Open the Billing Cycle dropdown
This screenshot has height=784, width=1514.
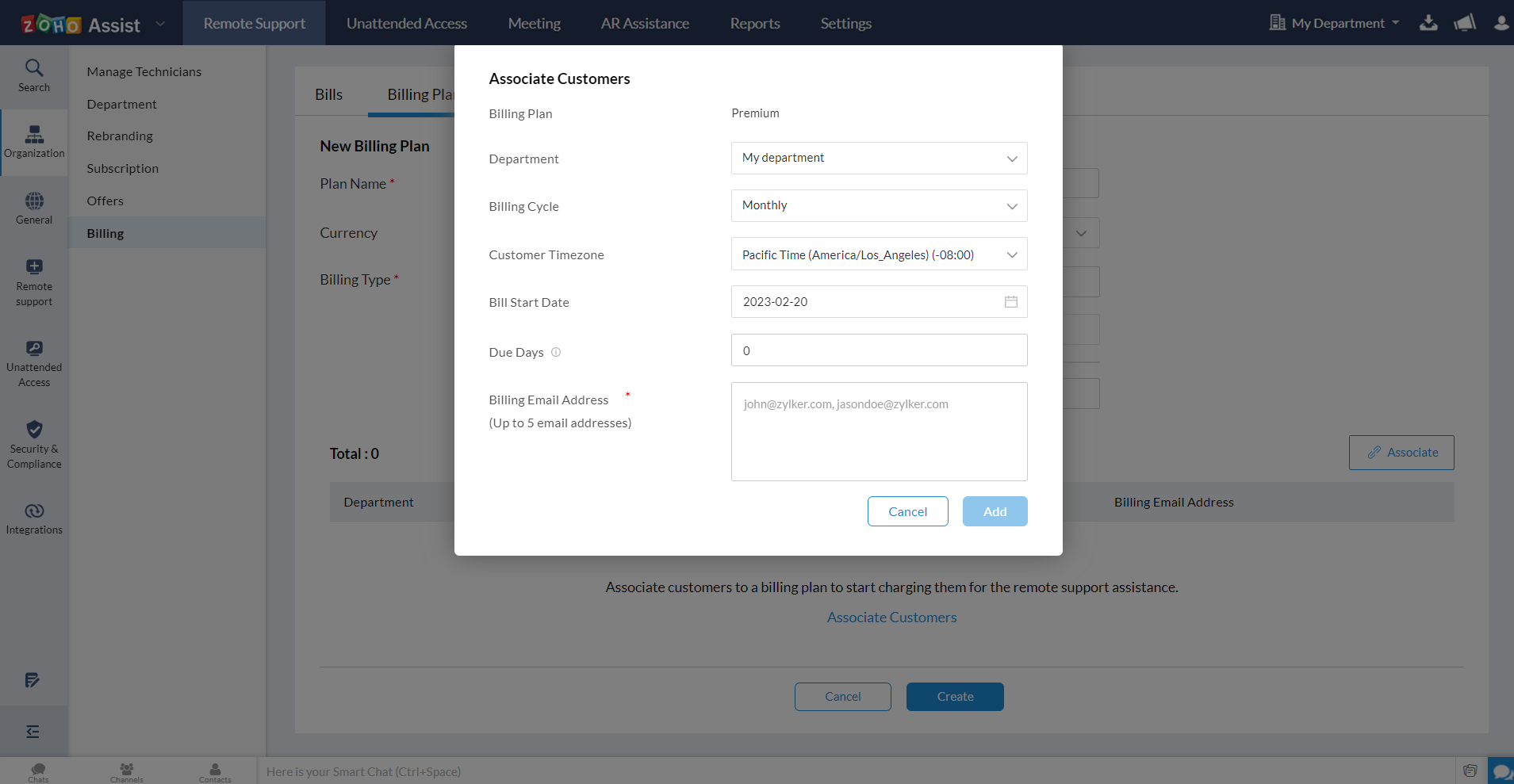click(879, 206)
